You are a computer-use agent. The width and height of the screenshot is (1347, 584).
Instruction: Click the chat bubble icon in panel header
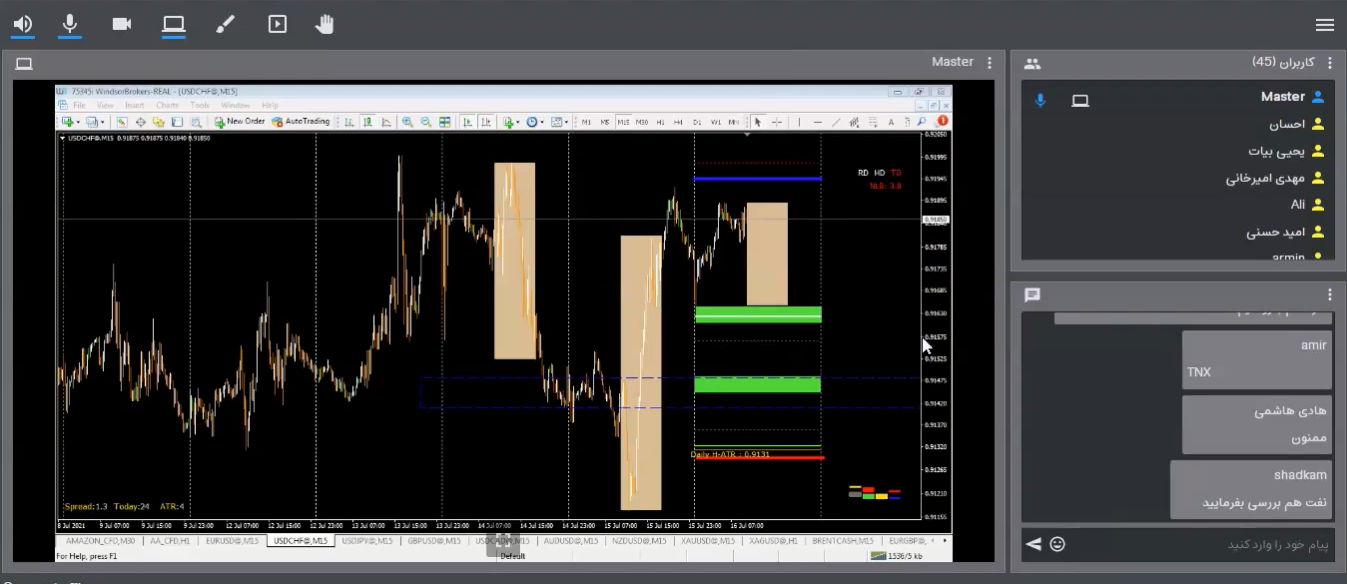point(1032,295)
